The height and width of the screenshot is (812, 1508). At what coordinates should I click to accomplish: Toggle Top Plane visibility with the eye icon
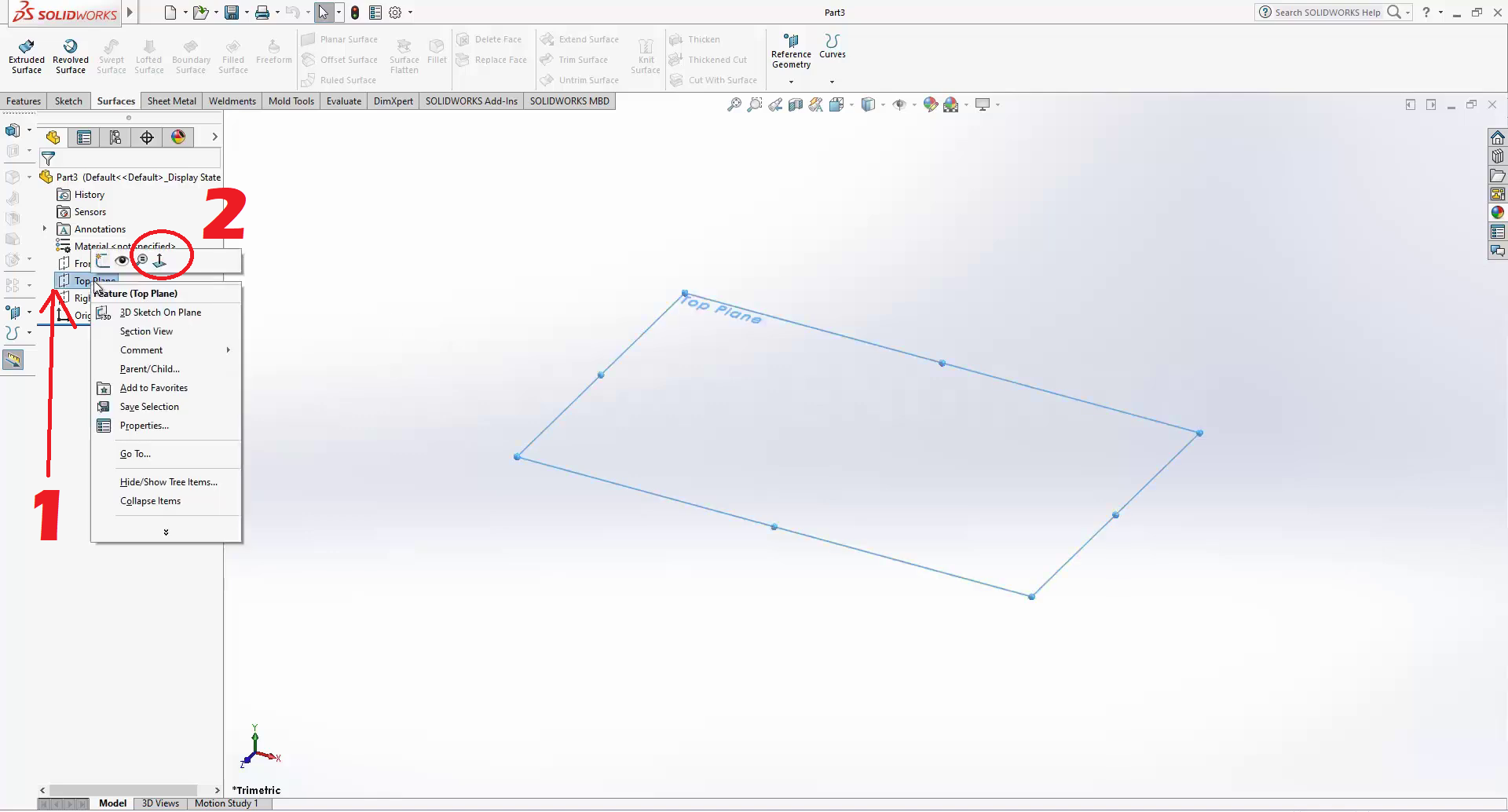click(x=122, y=261)
